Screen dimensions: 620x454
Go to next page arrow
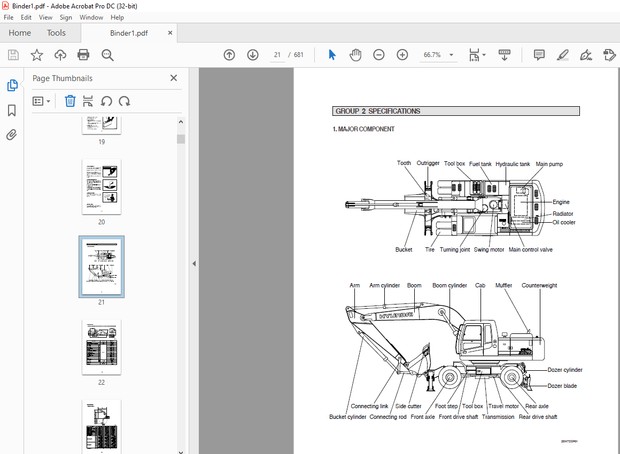[252, 55]
